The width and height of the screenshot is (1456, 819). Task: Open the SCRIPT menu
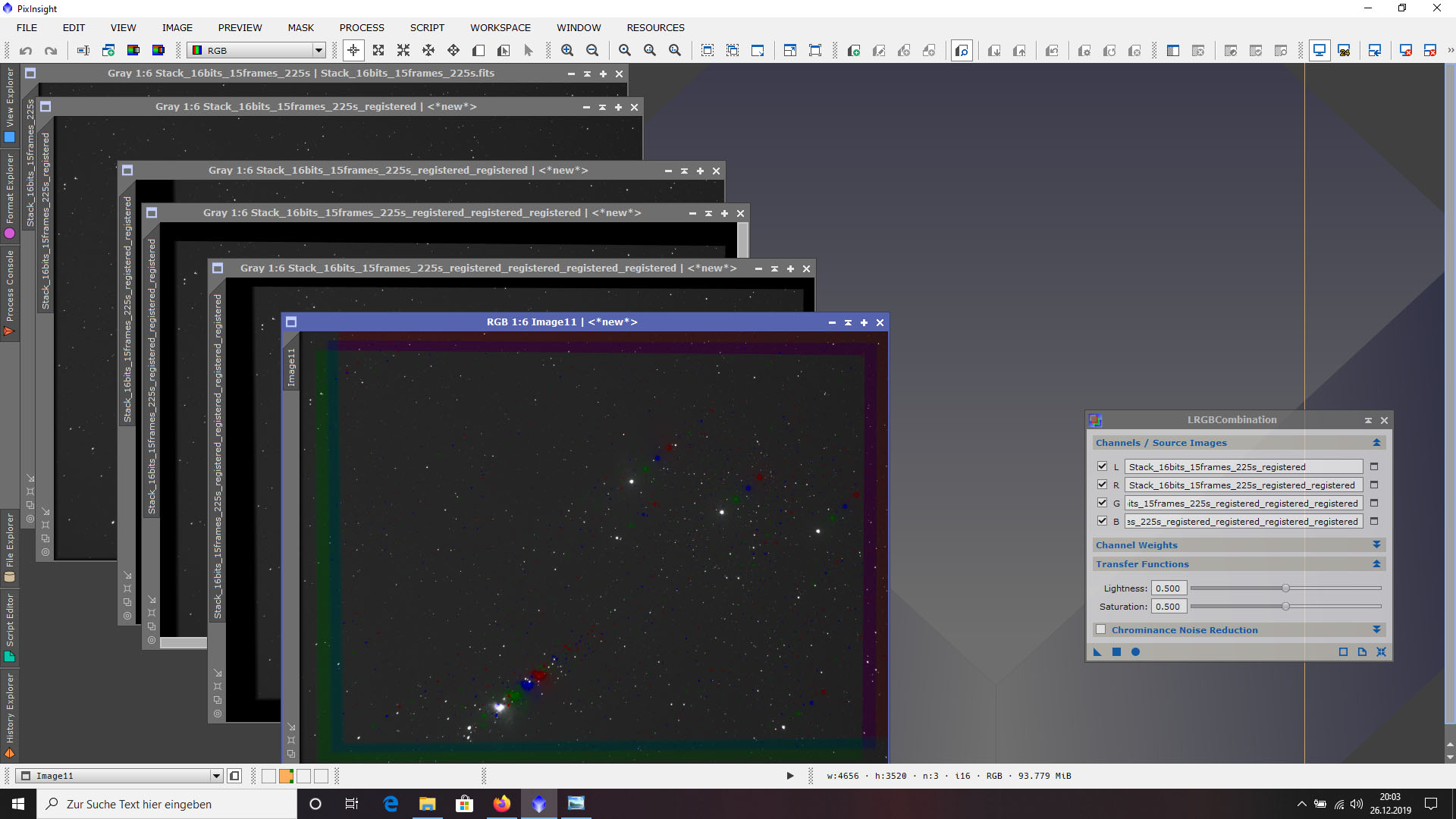(x=427, y=27)
